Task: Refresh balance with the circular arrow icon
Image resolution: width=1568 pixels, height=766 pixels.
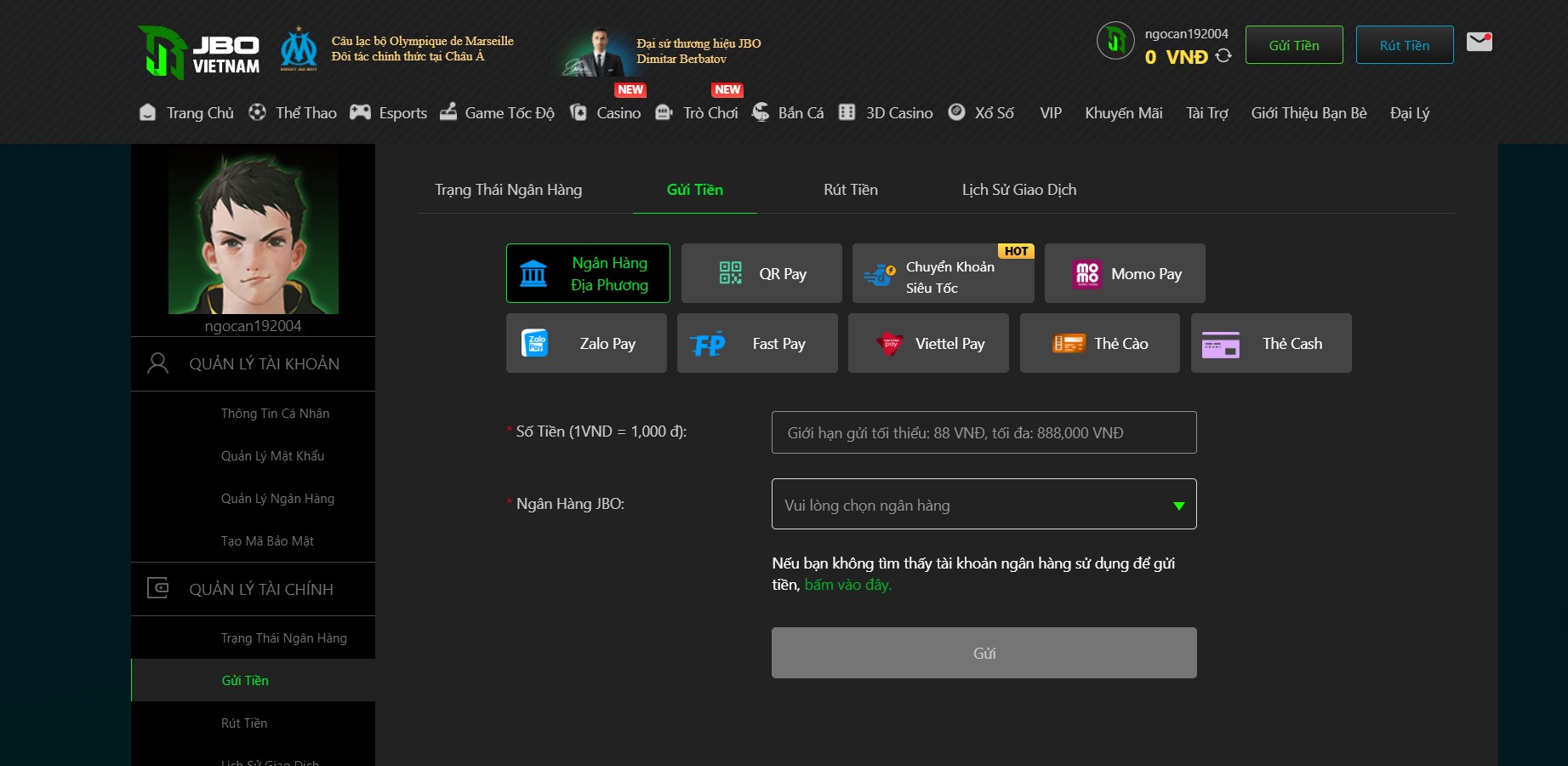Action: coord(1223,55)
